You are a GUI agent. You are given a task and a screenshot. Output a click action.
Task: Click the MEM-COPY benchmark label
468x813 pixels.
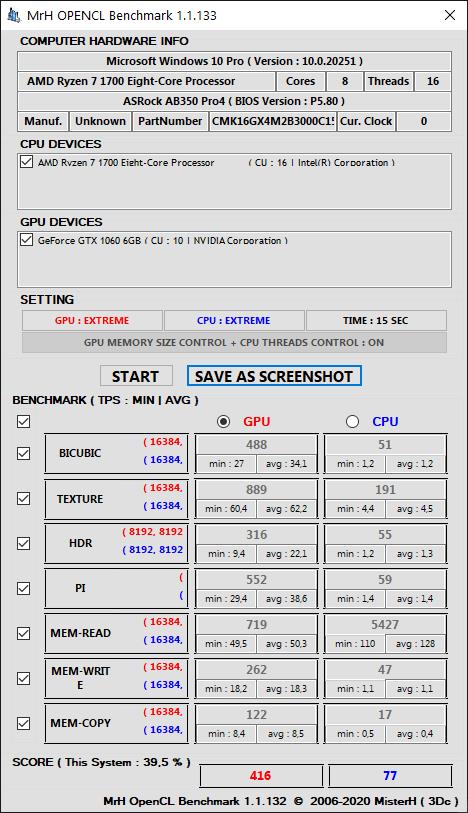click(x=80, y=723)
